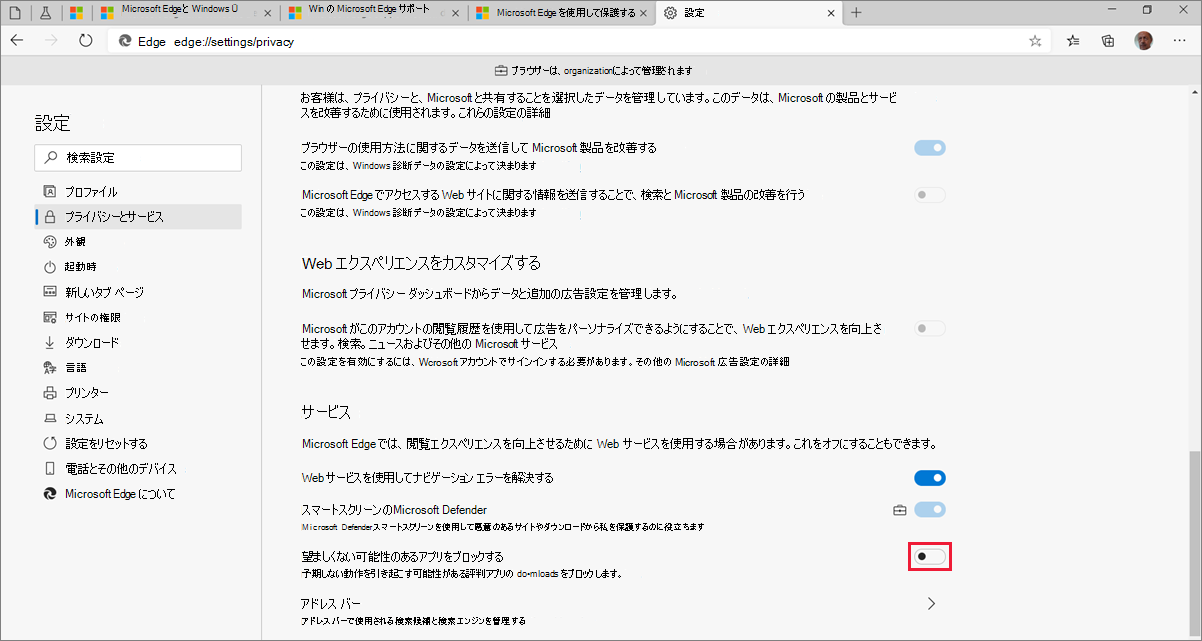This screenshot has height=641, width=1202.
Task: Open the Collections icon in the toolbar
Action: coord(1108,41)
